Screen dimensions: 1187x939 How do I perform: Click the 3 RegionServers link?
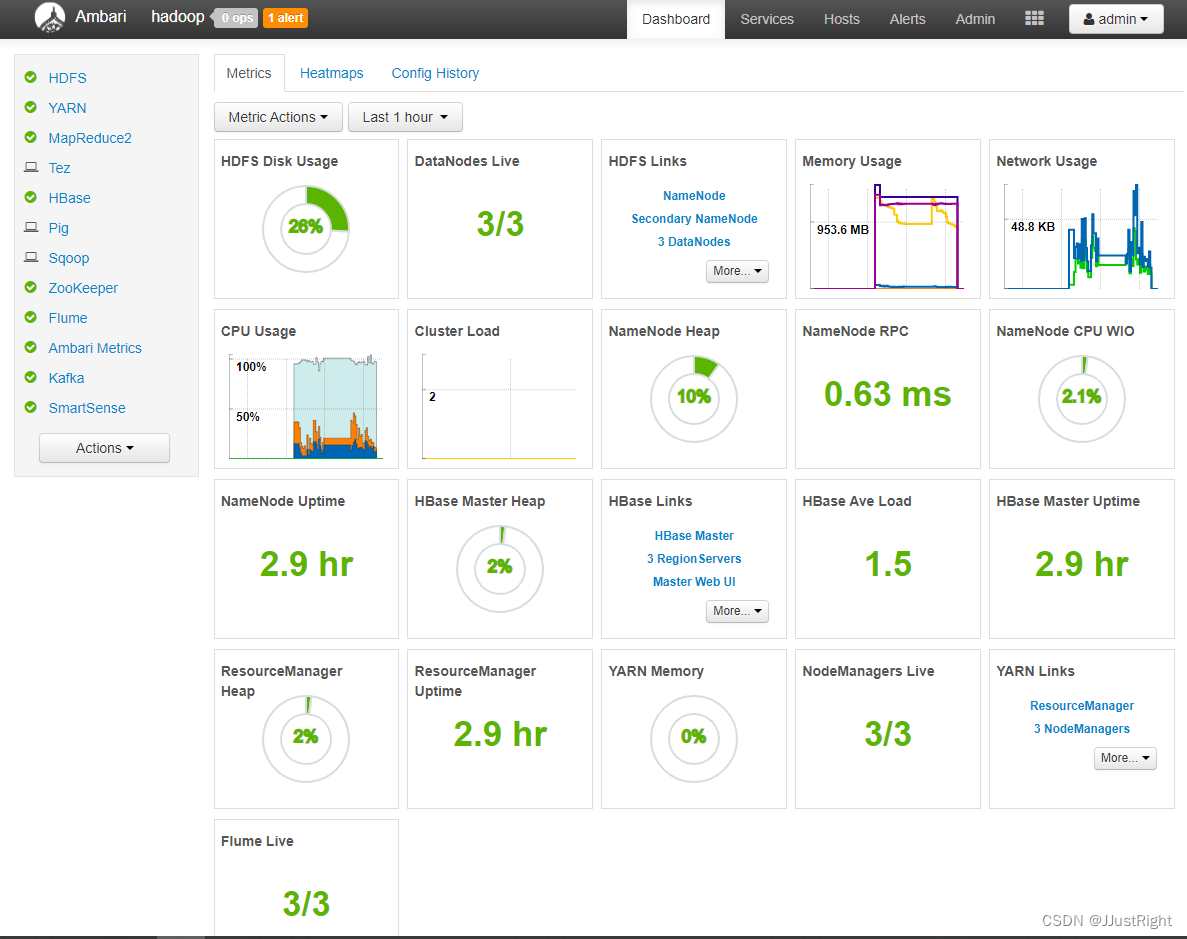coord(694,558)
